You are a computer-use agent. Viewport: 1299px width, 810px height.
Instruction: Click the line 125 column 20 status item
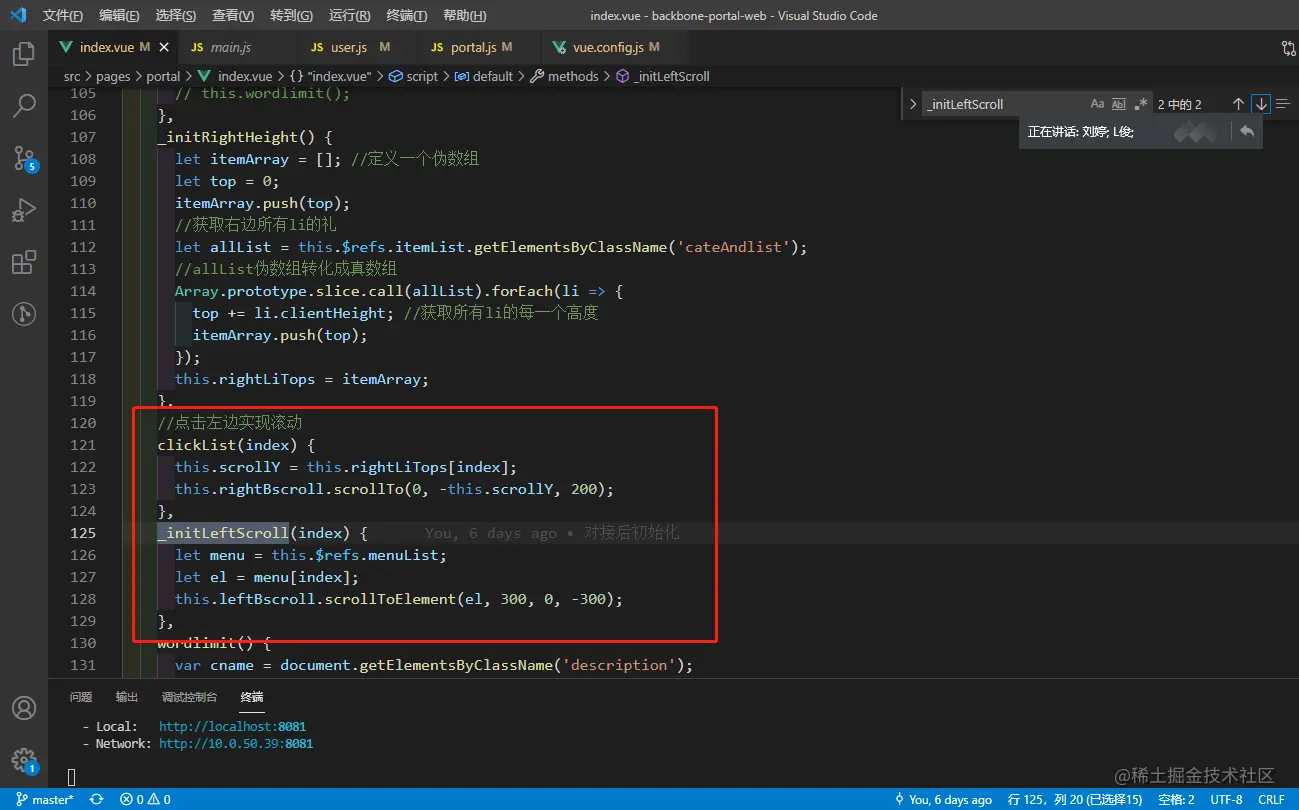[1074, 799]
